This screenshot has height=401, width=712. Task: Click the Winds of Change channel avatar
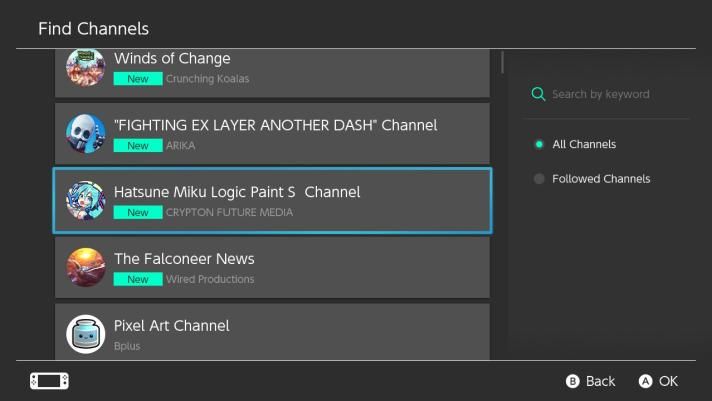(x=86, y=67)
